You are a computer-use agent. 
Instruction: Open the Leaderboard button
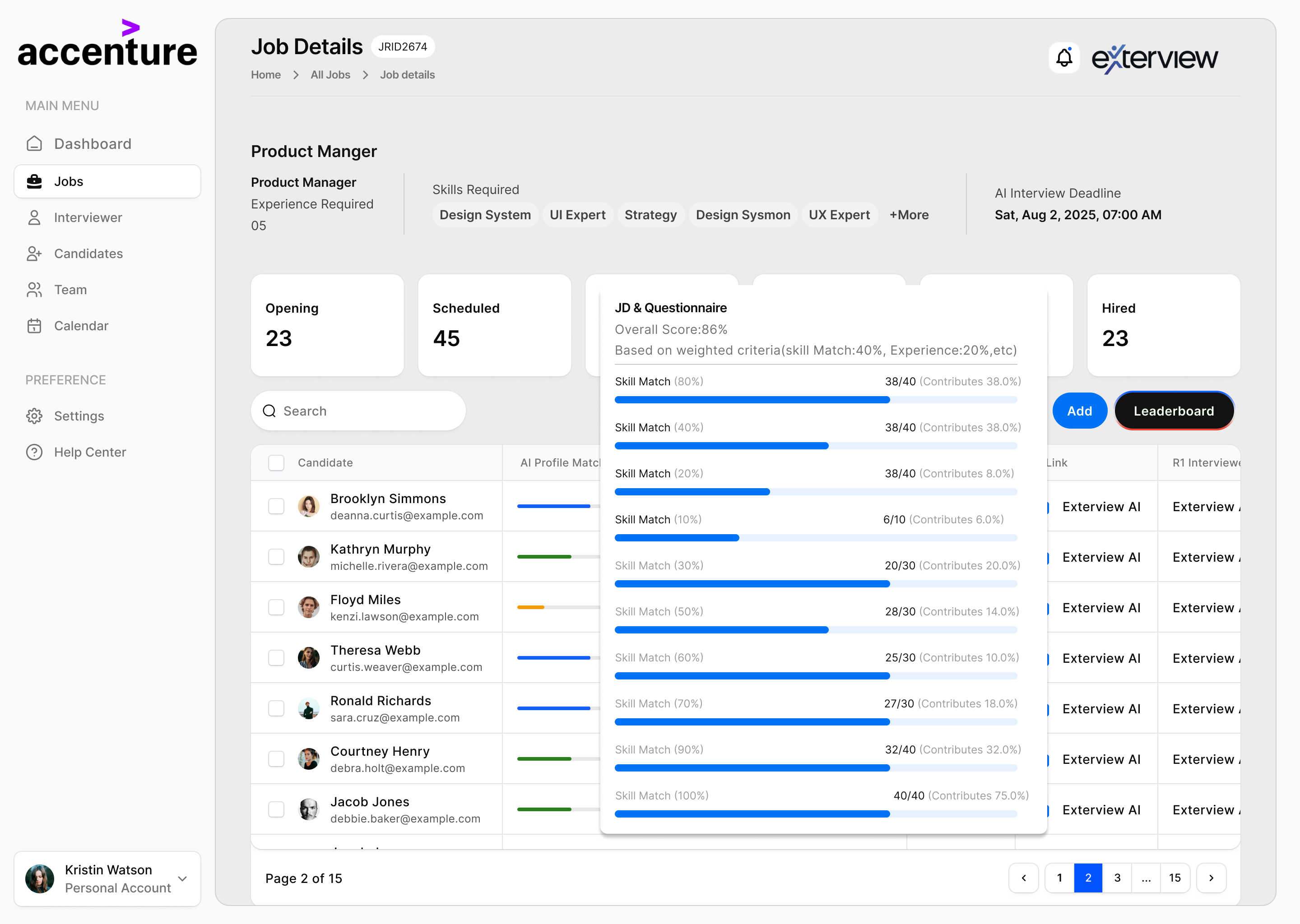(x=1174, y=411)
